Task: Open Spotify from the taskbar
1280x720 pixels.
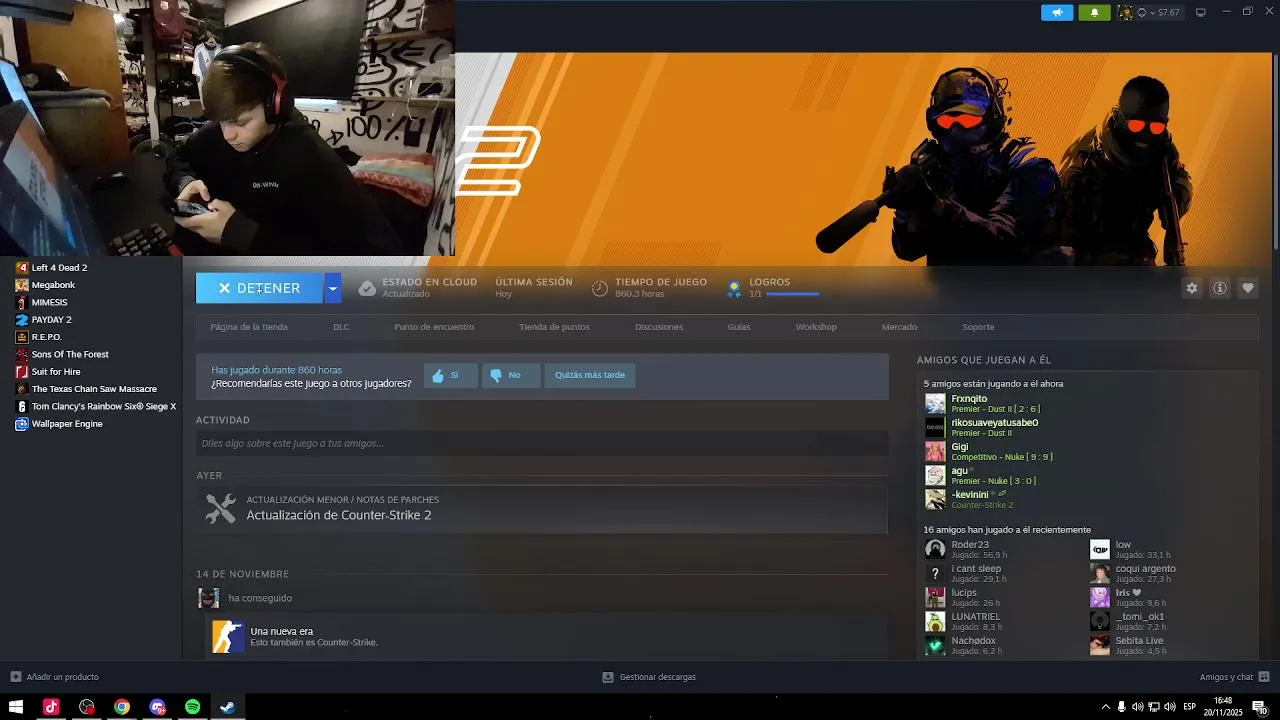Action: coord(192,707)
